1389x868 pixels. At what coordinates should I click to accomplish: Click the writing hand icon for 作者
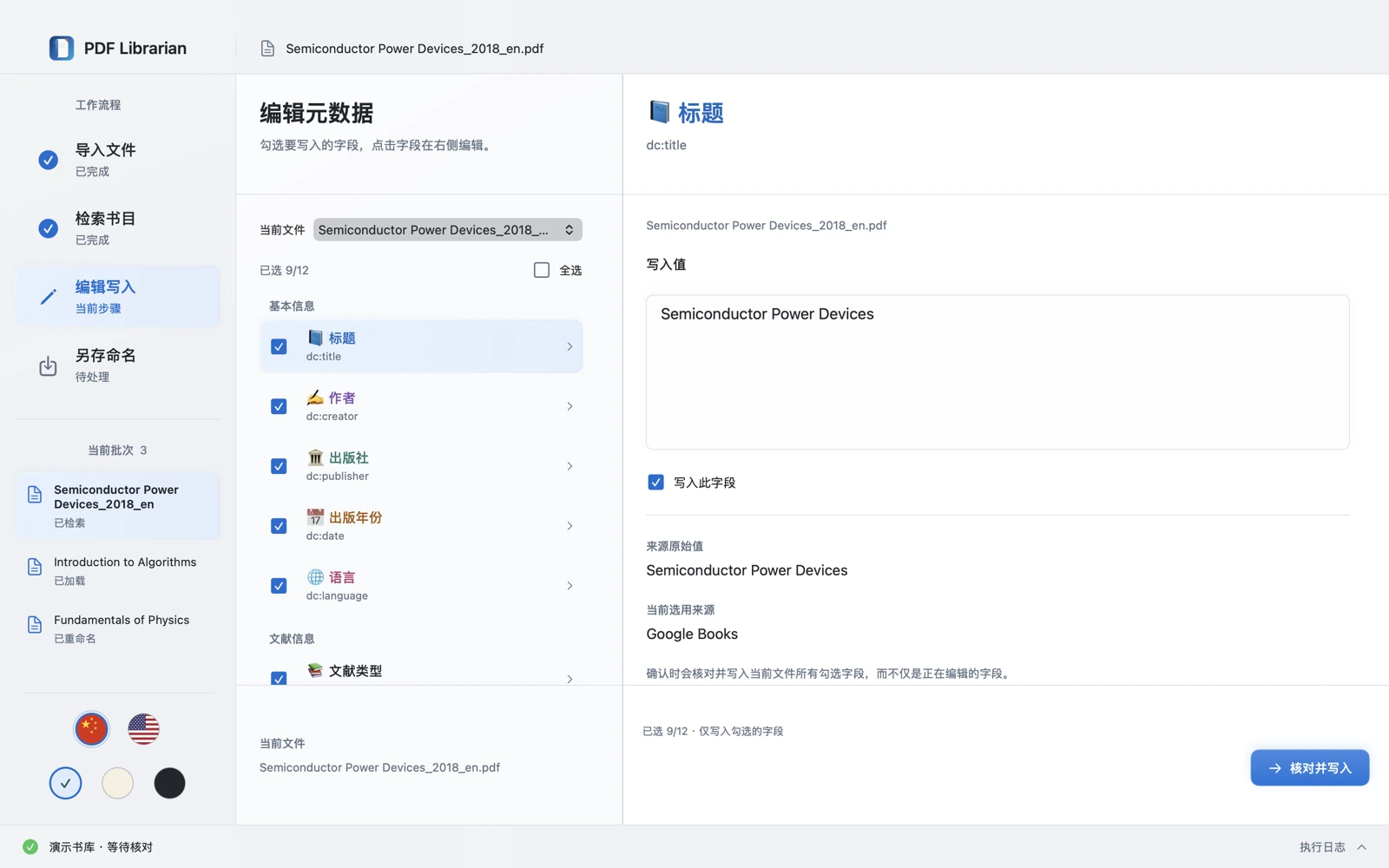(x=315, y=398)
